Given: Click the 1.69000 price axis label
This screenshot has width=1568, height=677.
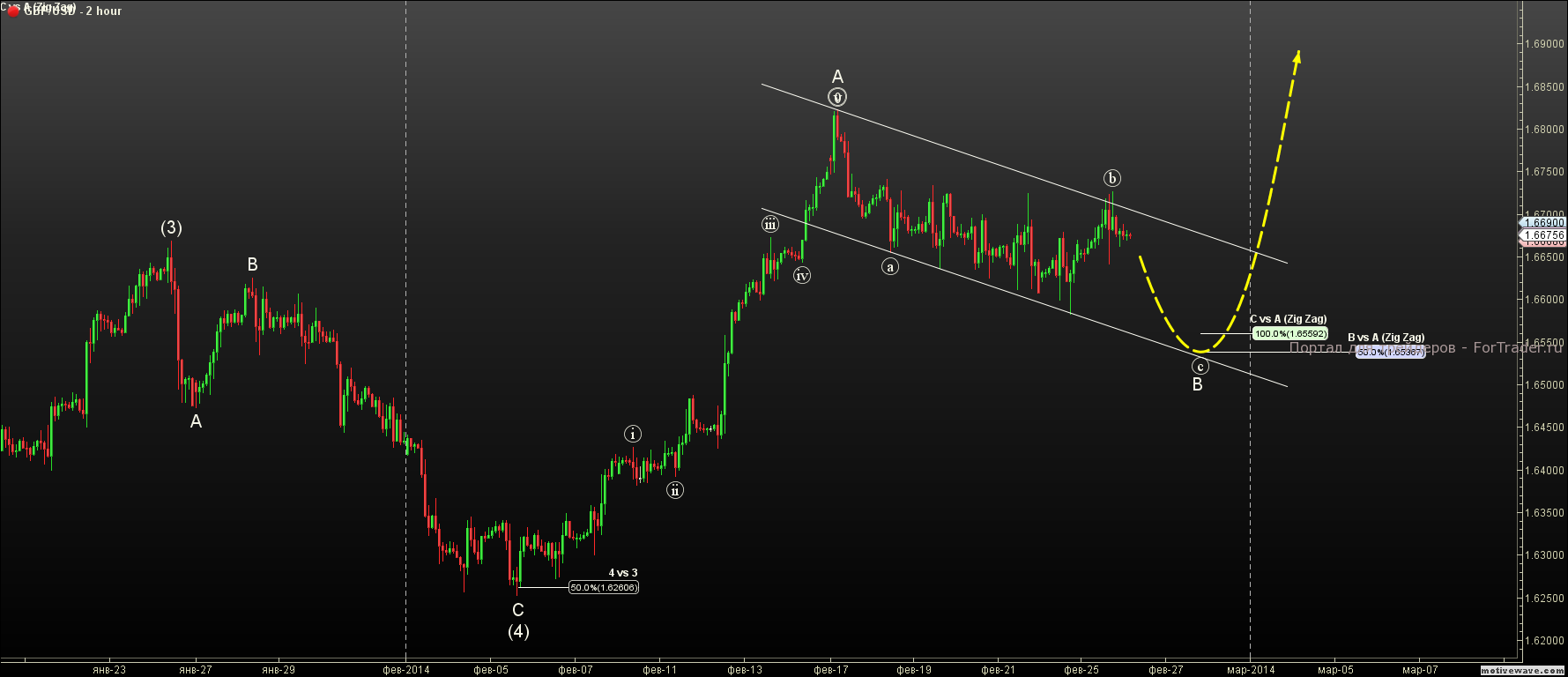Looking at the screenshot, I should [1545, 44].
